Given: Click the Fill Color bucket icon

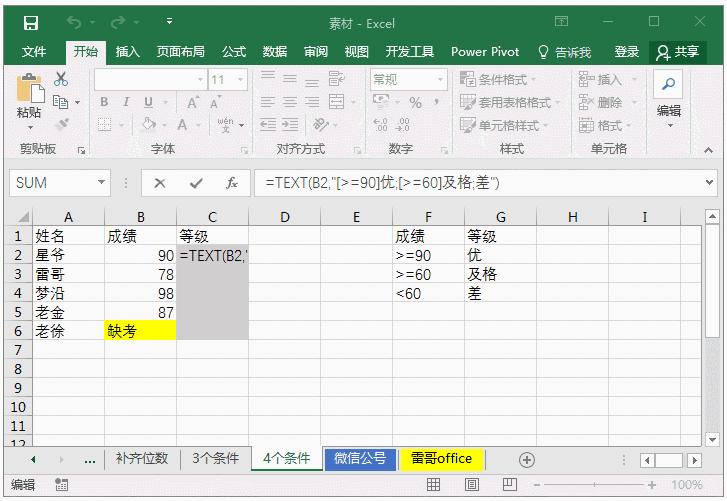Looking at the screenshot, I should [x=148, y=124].
